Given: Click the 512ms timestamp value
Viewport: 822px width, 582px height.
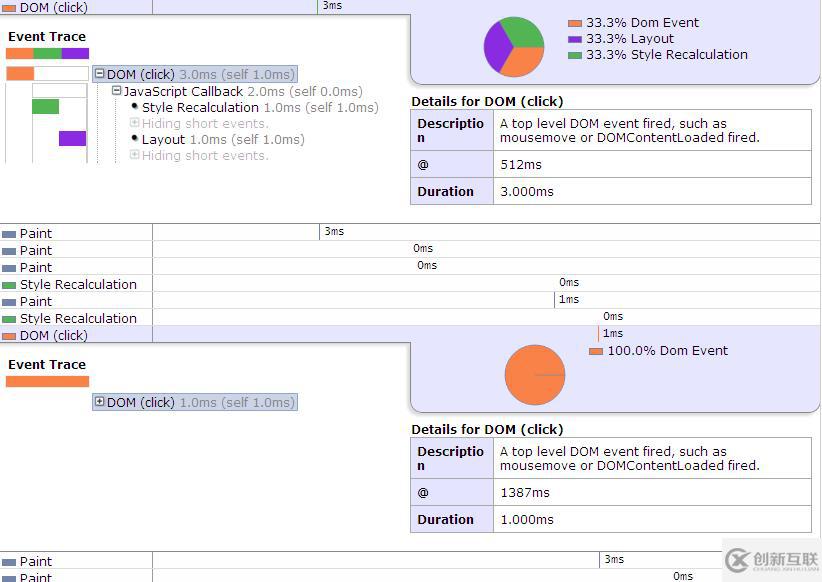Looking at the screenshot, I should click(x=521, y=165).
